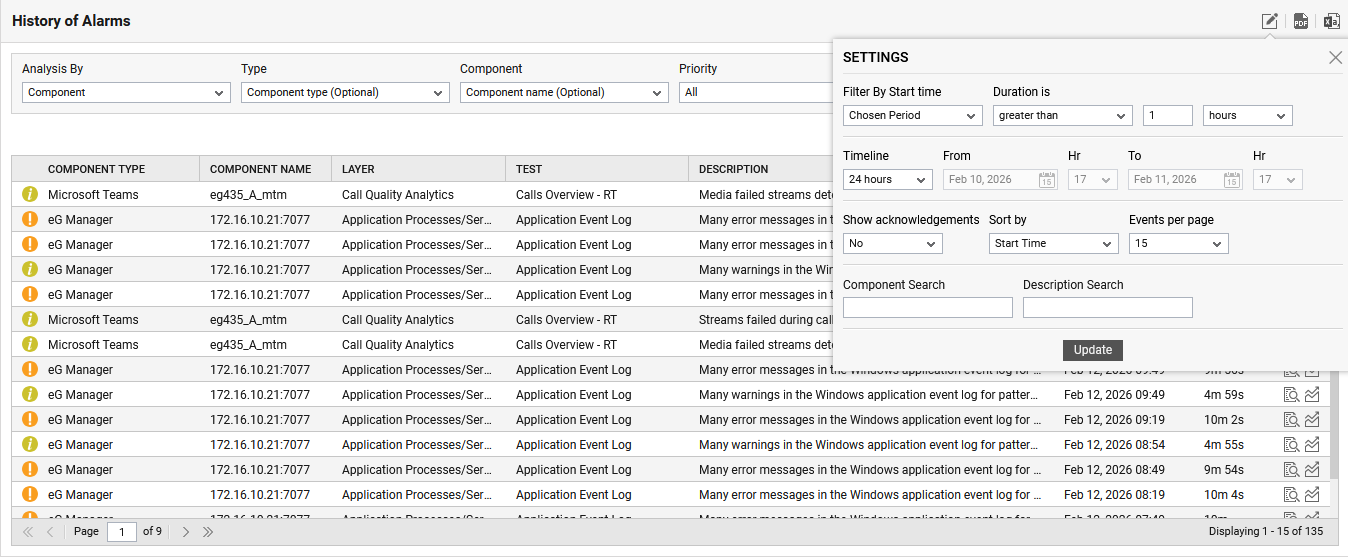Viewport: 1348px width, 557px height.
Task: Change the Sort by dropdown
Action: pos(1053,244)
